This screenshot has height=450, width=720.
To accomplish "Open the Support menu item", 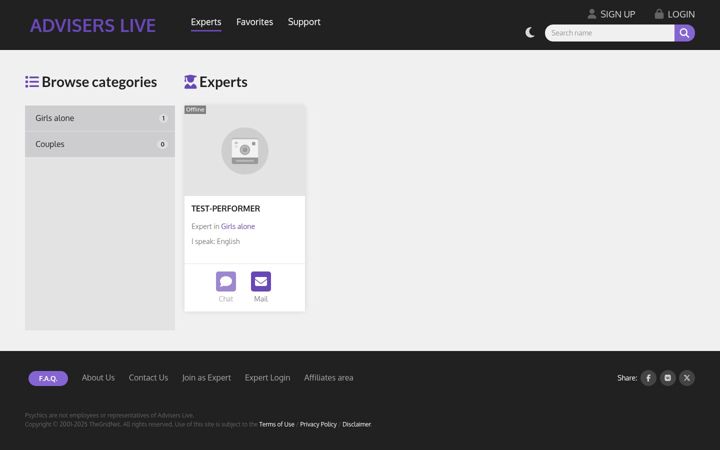I will [304, 22].
